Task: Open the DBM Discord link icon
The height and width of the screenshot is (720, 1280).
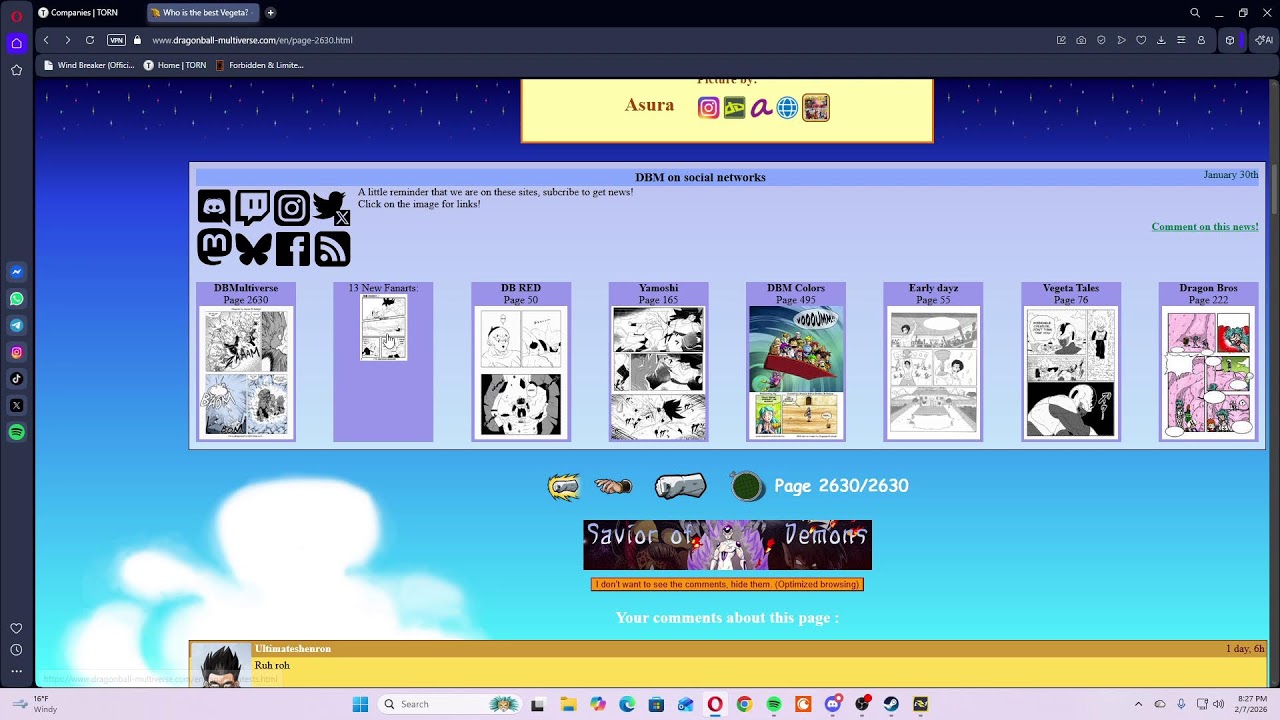Action: pos(214,207)
